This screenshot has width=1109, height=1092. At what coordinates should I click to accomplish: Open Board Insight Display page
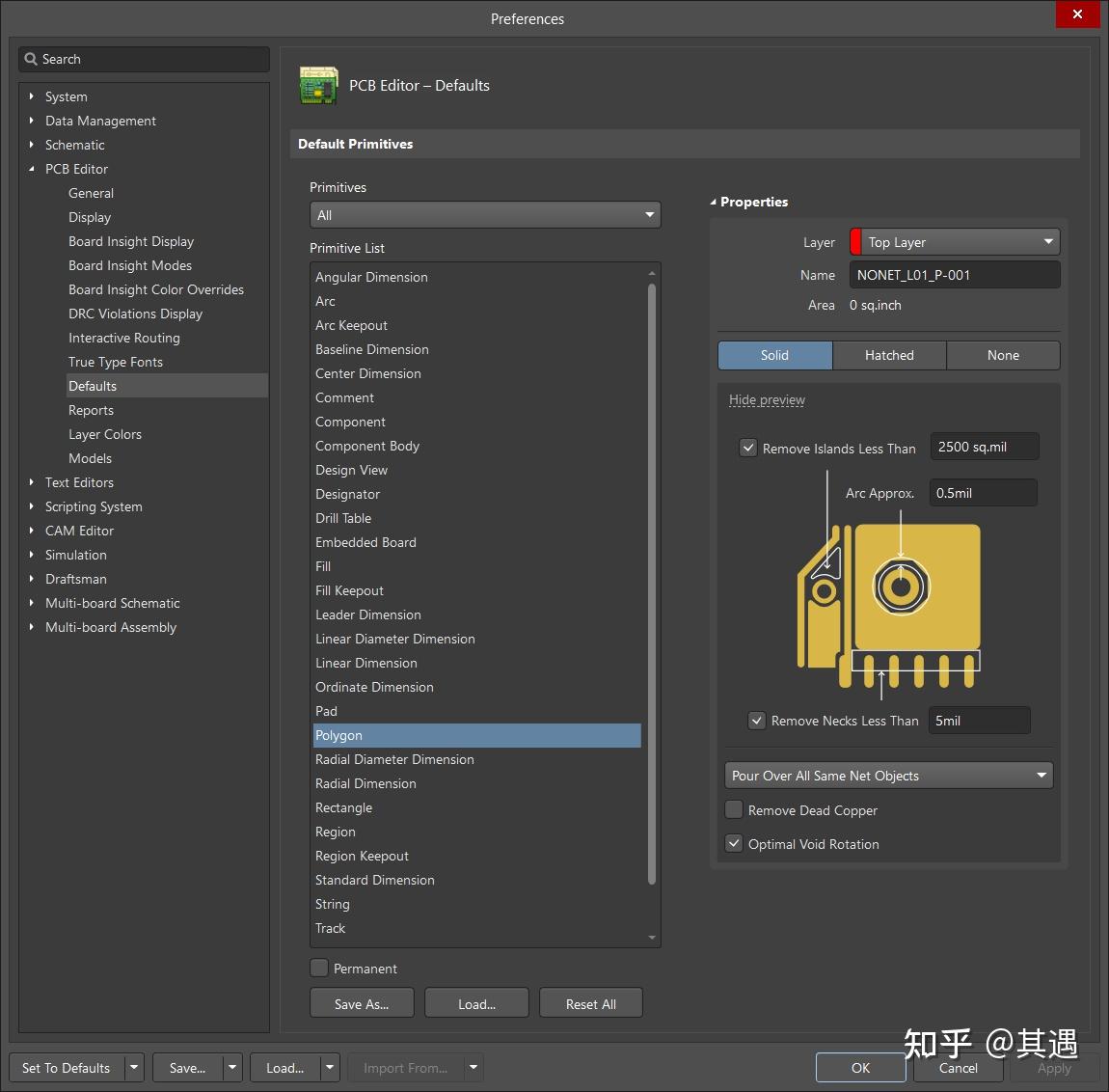131,240
